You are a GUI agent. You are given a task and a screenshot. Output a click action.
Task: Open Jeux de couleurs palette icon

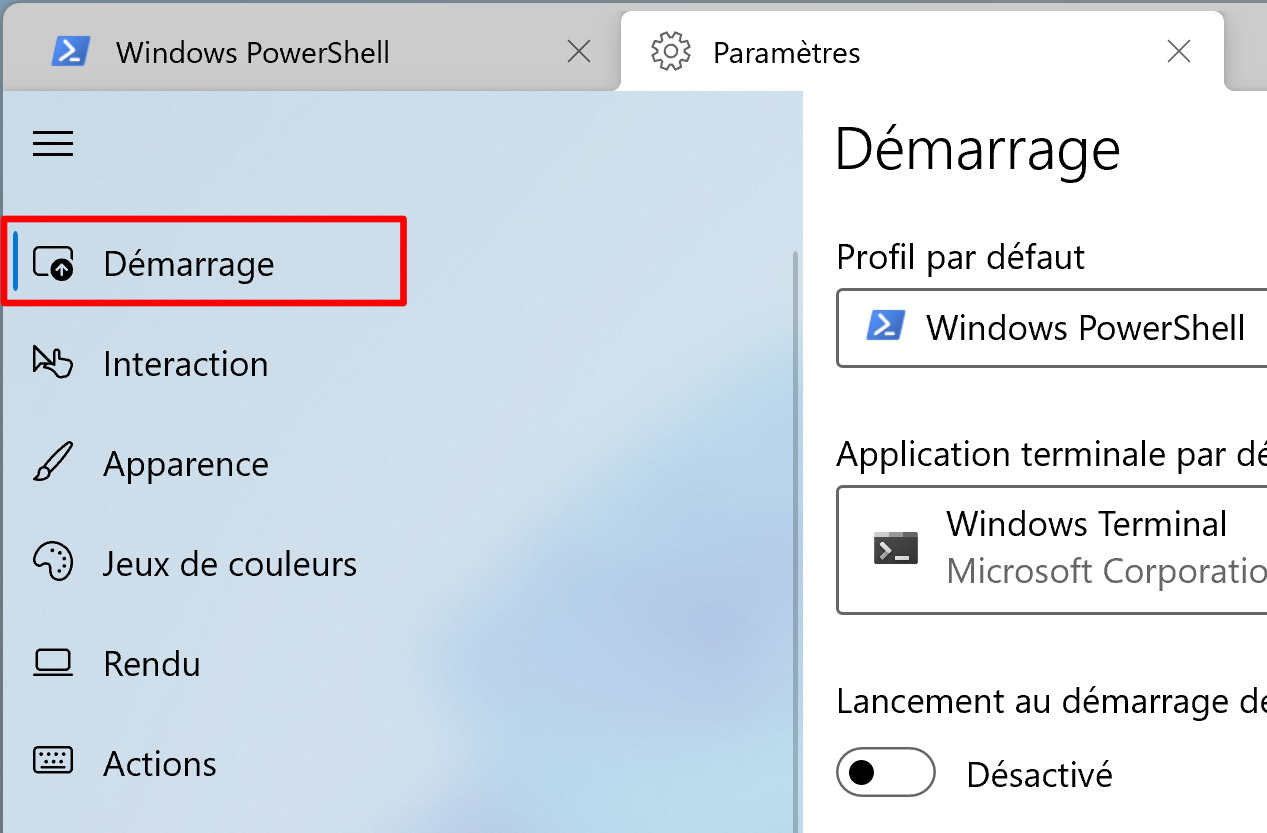pyautogui.click(x=53, y=563)
